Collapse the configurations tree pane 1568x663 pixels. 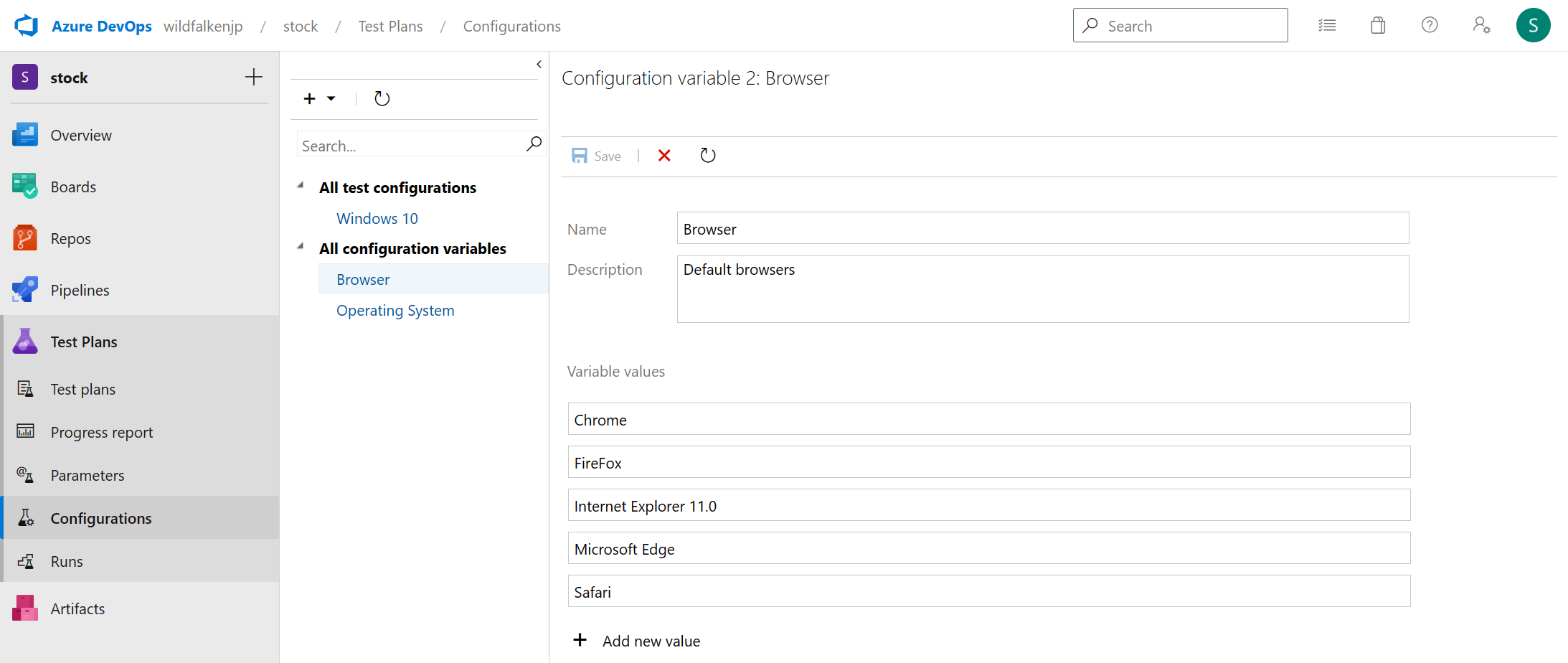coord(539,64)
